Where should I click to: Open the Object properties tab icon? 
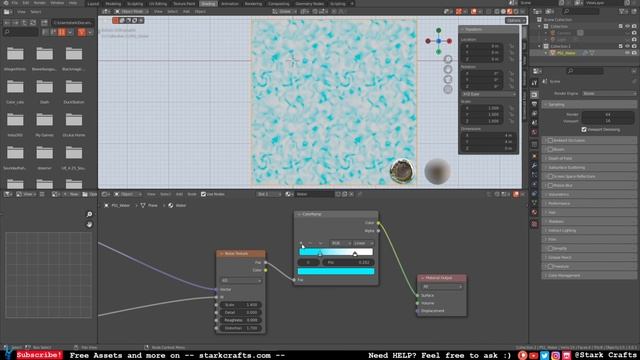(534, 156)
